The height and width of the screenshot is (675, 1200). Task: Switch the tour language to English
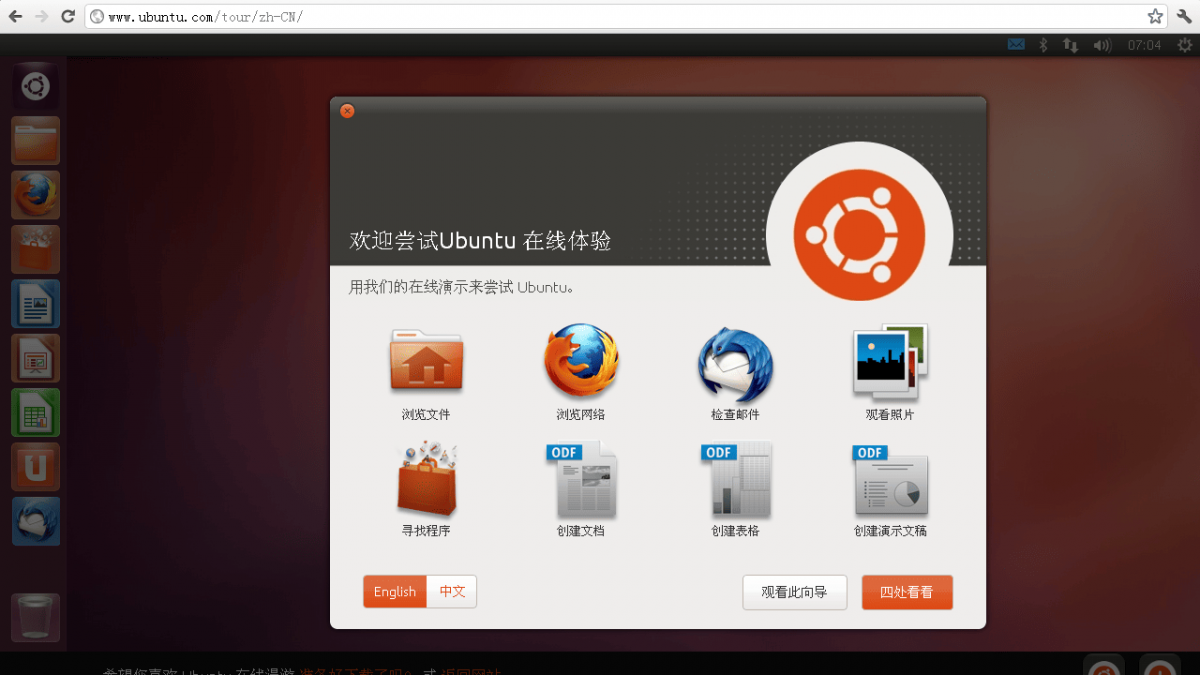395,592
